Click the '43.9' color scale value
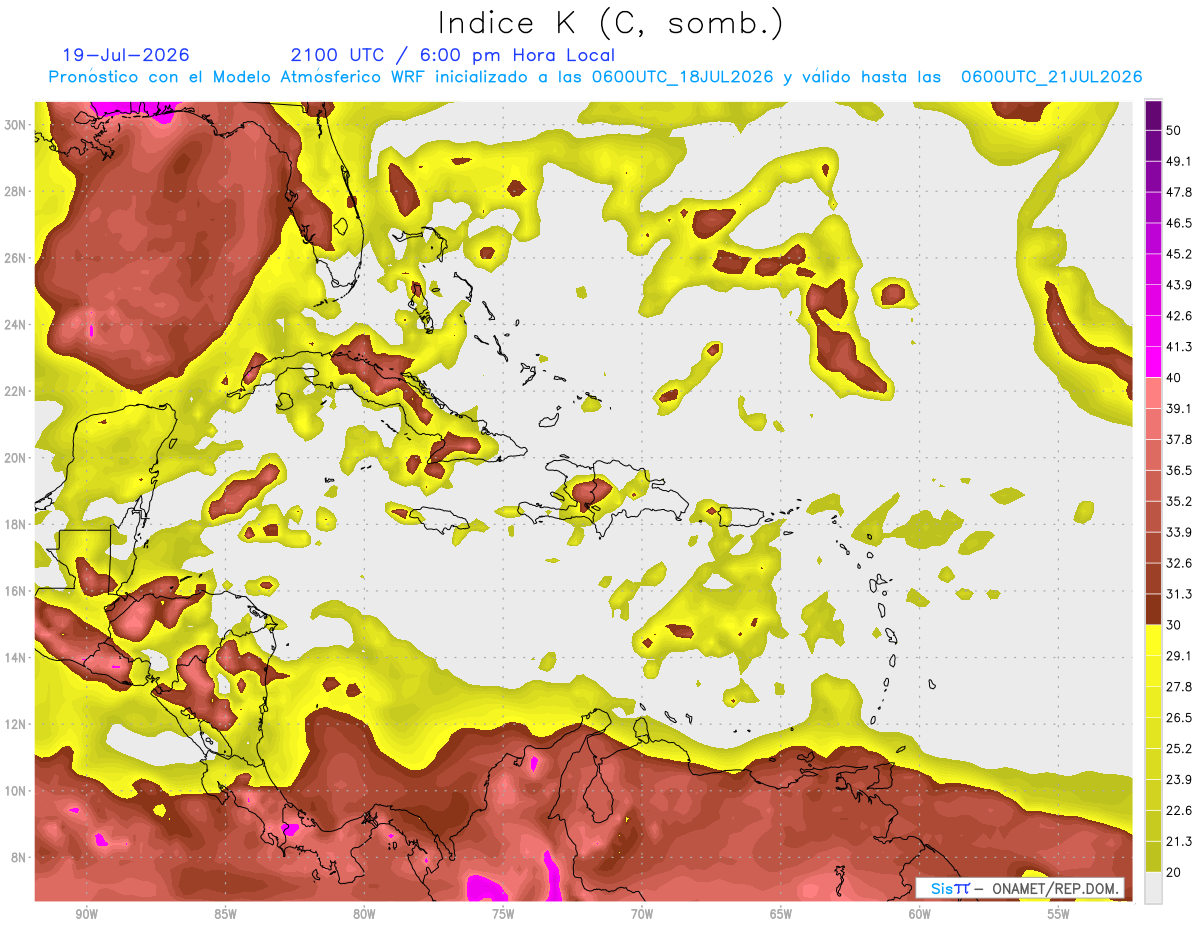This screenshot has height=927, width=1200. point(1178,285)
